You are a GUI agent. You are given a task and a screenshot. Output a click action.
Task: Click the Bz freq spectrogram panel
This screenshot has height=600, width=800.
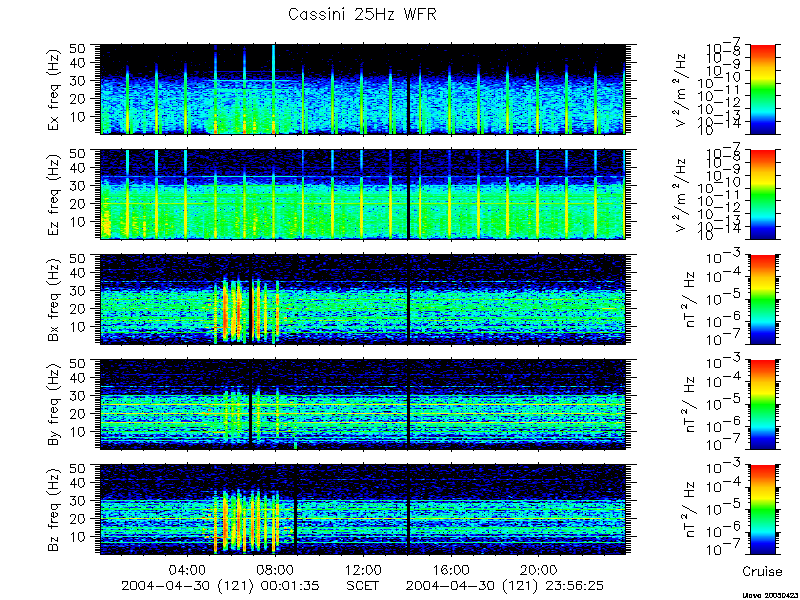click(363, 509)
